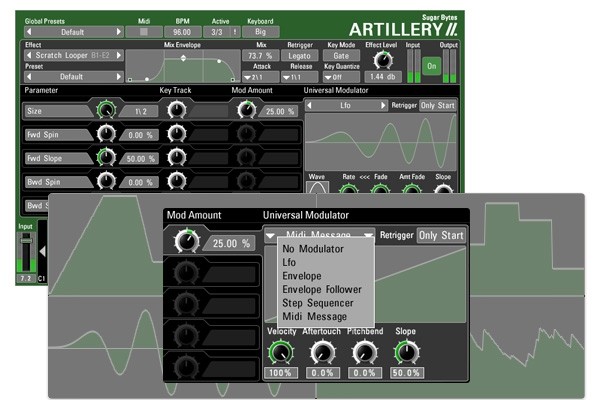Image resolution: width=600 pixels, height=400 pixels.
Task: Click the exclamation mark button beside 3/3
Action: pos(235,32)
